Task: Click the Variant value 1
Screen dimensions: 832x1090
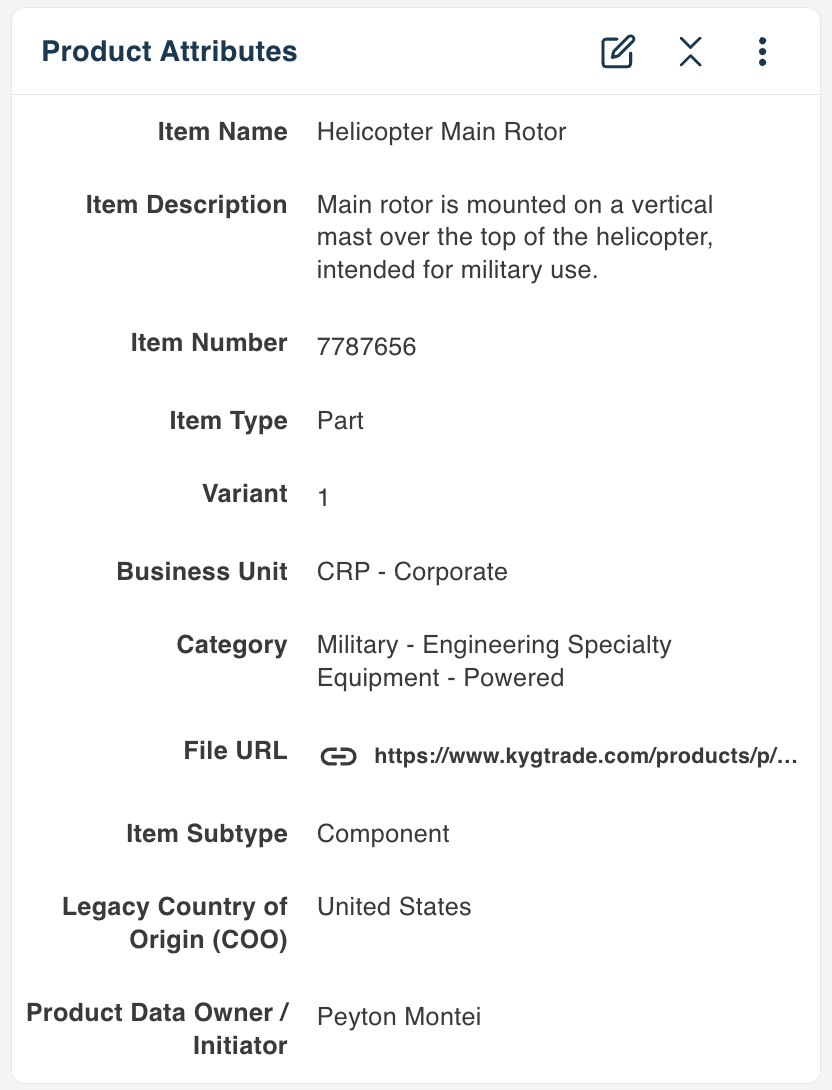Action: coord(323,497)
